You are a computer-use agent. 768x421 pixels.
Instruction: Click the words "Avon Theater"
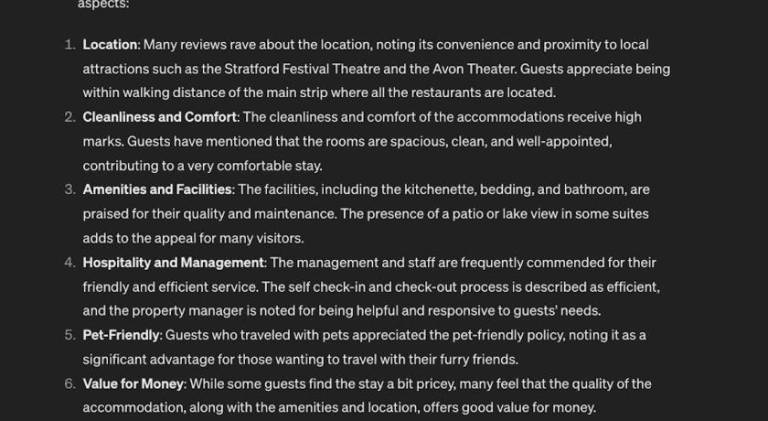click(474, 69)
